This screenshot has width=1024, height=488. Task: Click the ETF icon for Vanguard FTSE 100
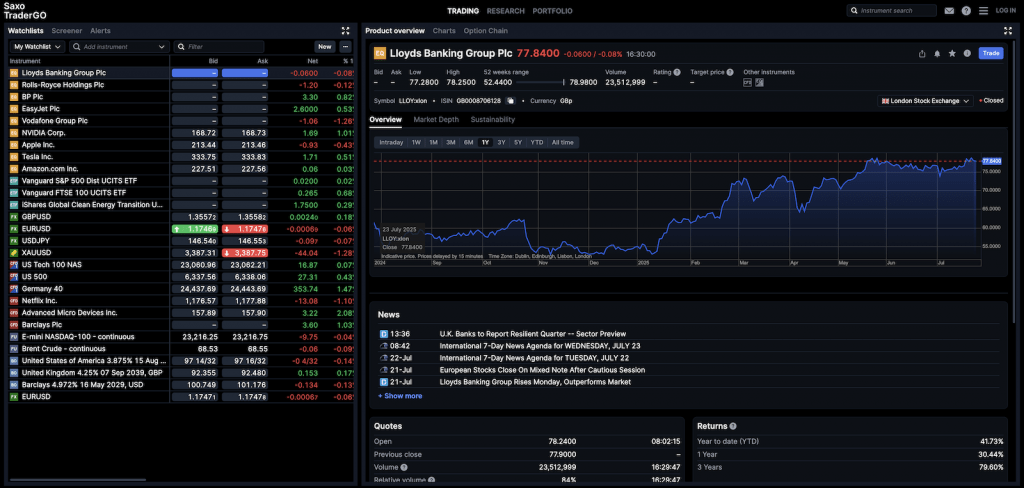click(14, 193)
